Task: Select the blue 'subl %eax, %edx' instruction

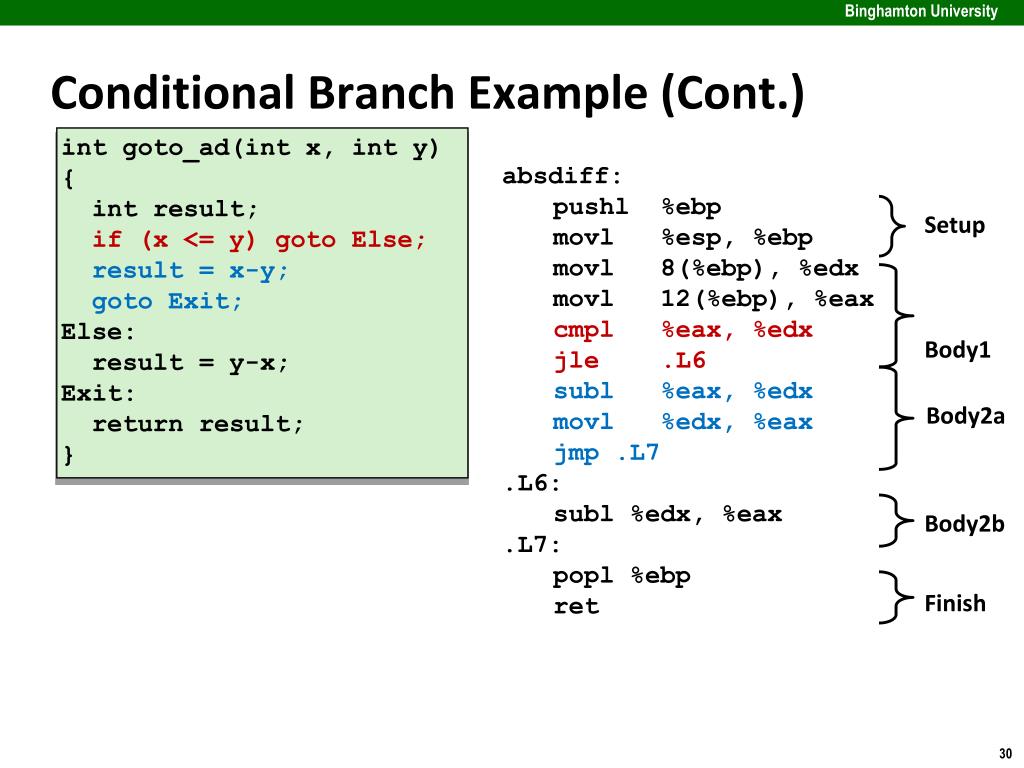Action: point(682,392)
